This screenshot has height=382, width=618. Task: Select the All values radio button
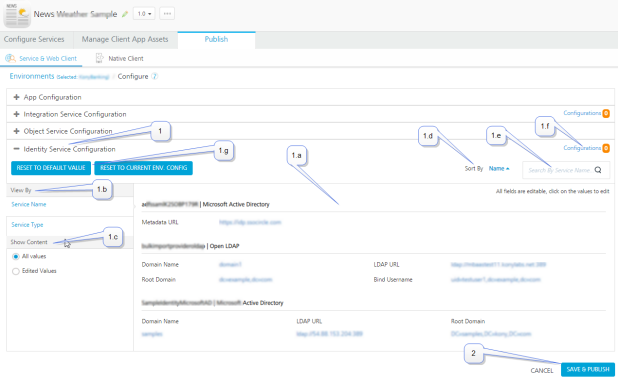tap(16, 257)
